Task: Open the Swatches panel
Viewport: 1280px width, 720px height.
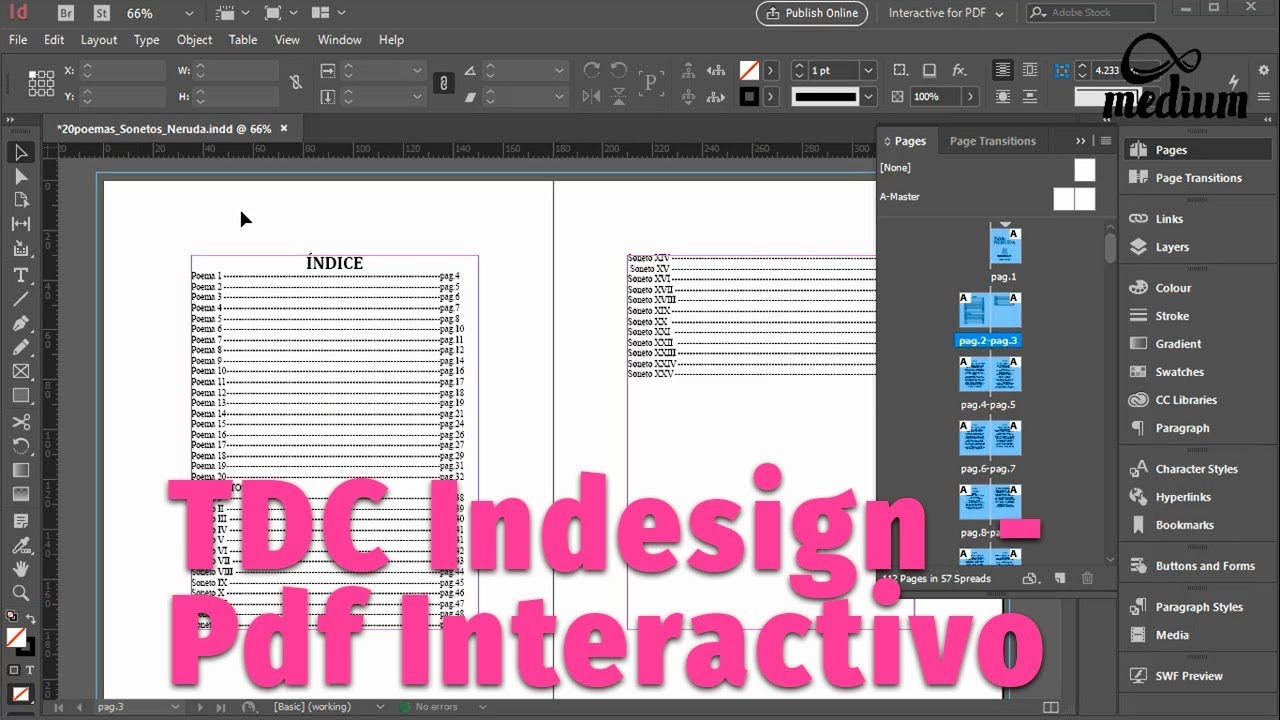Action: [x=1179, y=372]
